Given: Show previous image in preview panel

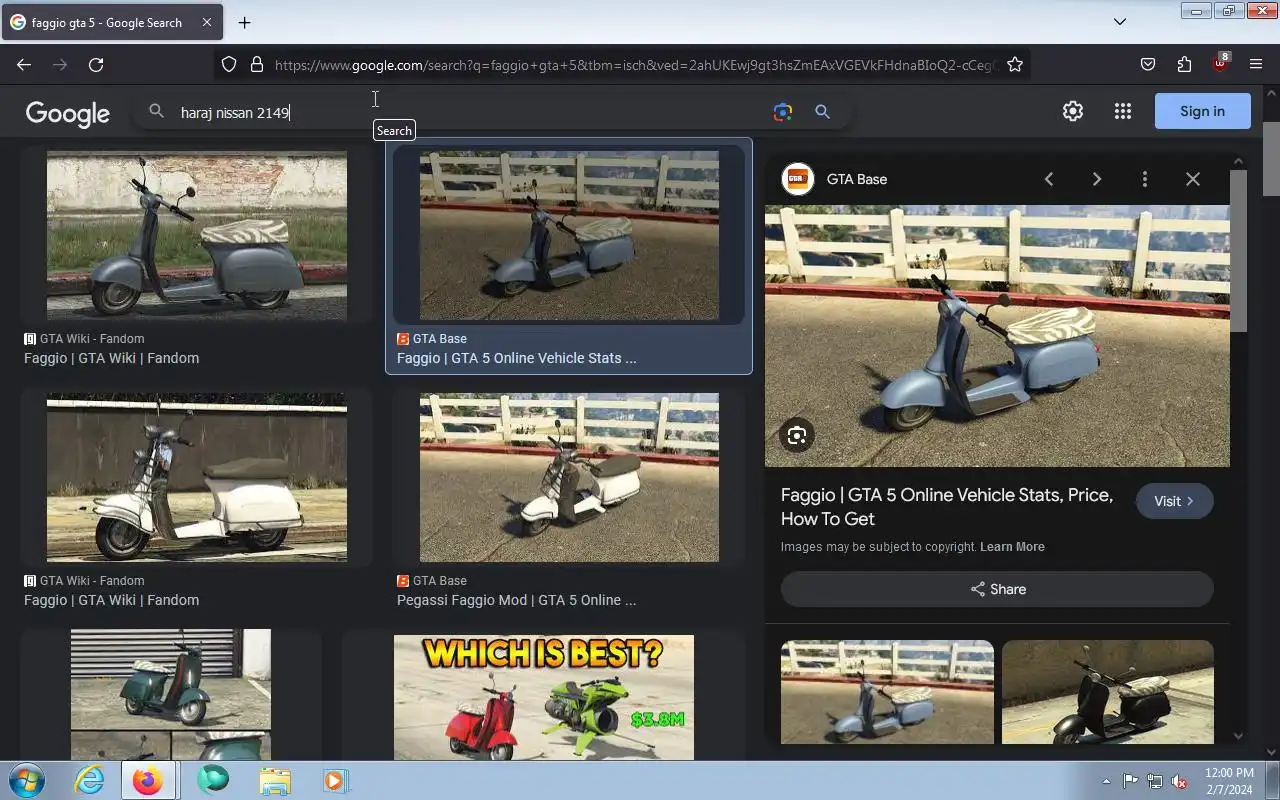Looking at the screenshot, I should (x=1049, y=179).
